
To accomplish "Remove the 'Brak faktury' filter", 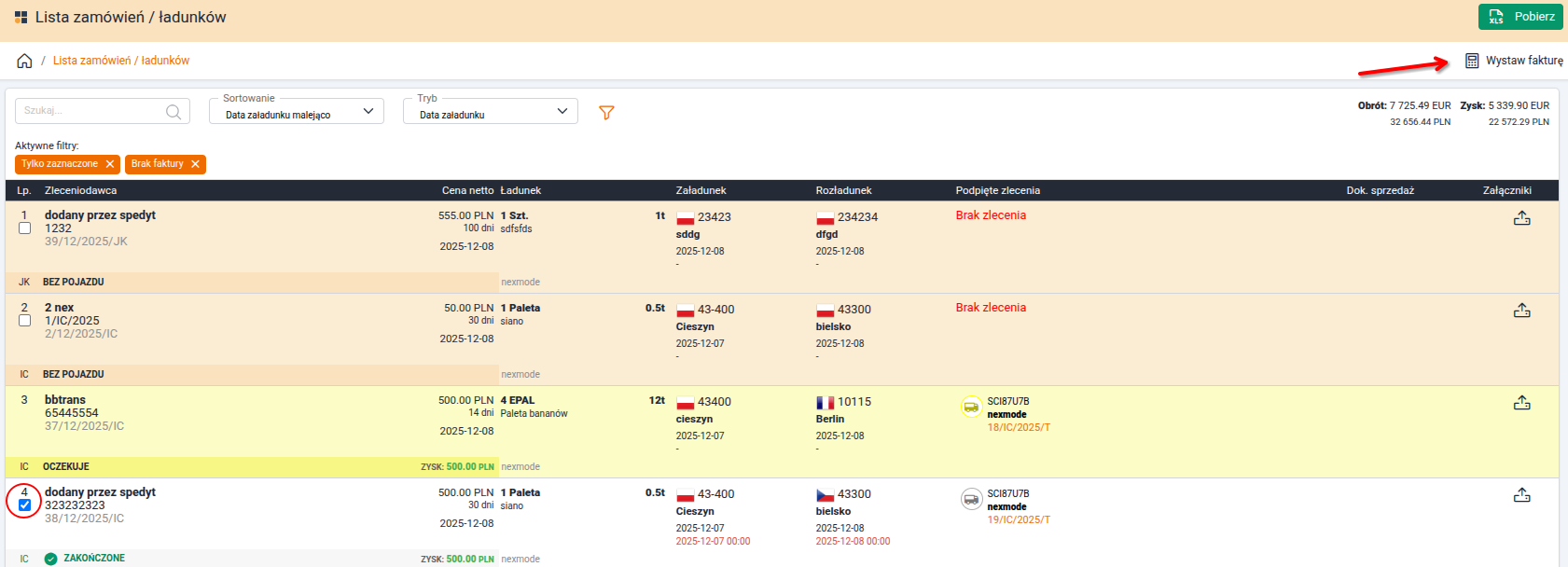I will [x=195, y=164].
